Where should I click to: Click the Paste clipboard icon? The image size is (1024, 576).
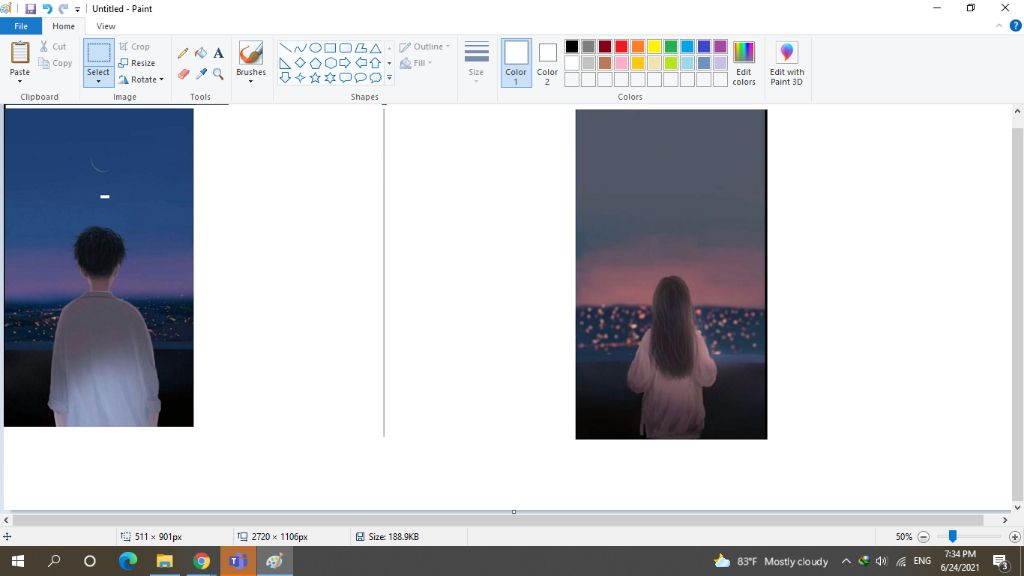20,53
